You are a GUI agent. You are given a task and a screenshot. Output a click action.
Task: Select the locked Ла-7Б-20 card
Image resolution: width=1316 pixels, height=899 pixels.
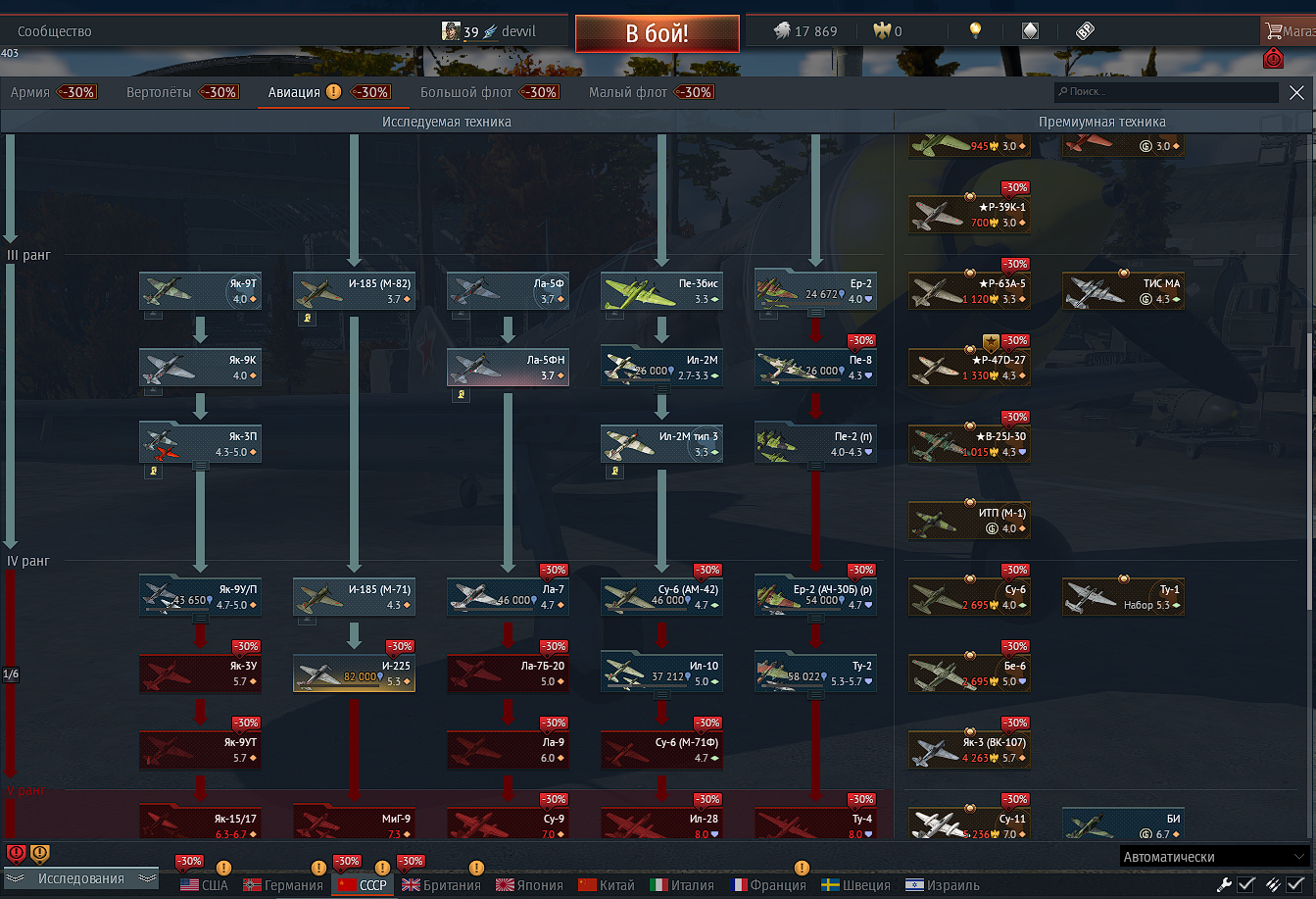pyautogui.click(x=509, y=673)
